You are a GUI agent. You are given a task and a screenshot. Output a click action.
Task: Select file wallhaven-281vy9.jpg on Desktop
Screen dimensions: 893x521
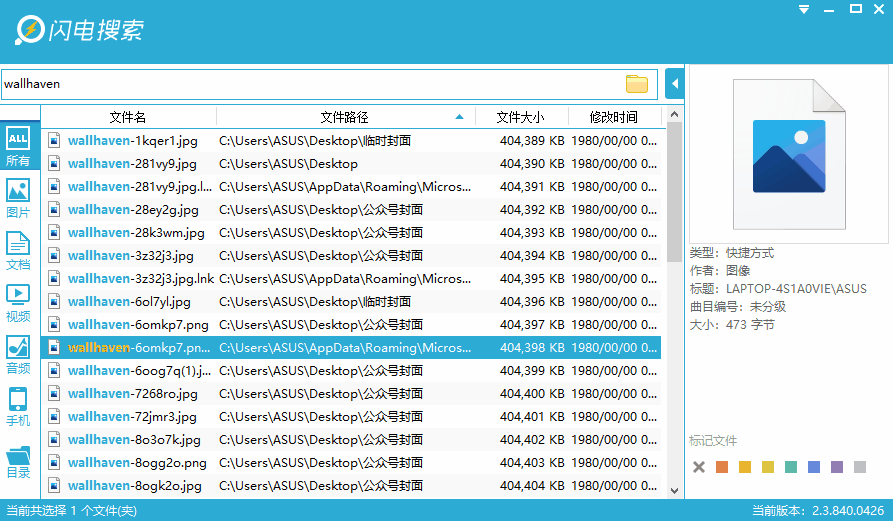click(351, 164)
